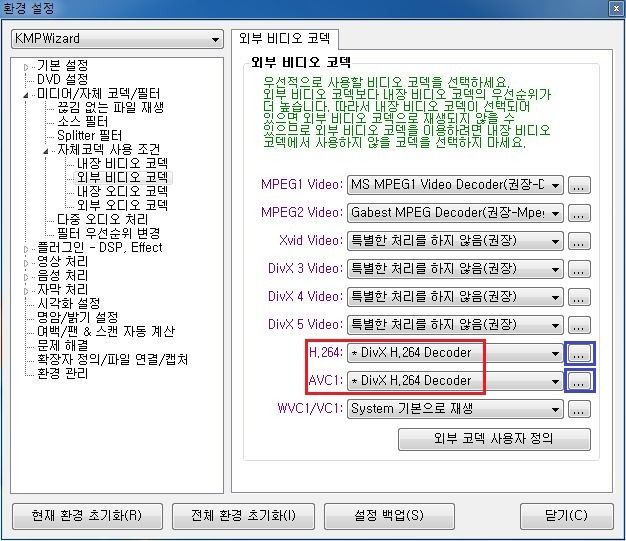Select 문제 해결 in the tree
626x541 pixels.
coord(62,345)
